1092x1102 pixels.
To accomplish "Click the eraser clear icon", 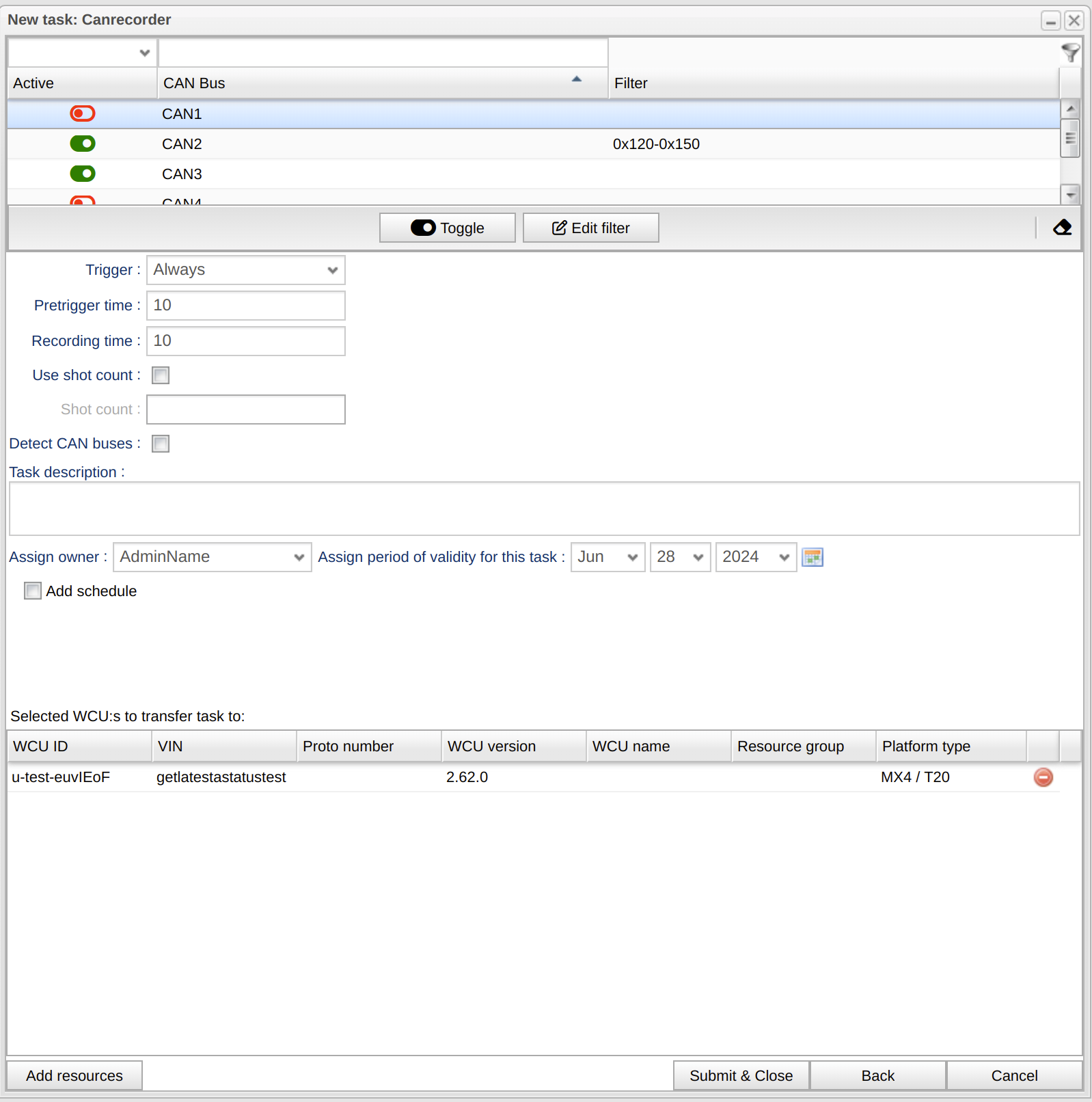I will click(x=1062, y=228).
